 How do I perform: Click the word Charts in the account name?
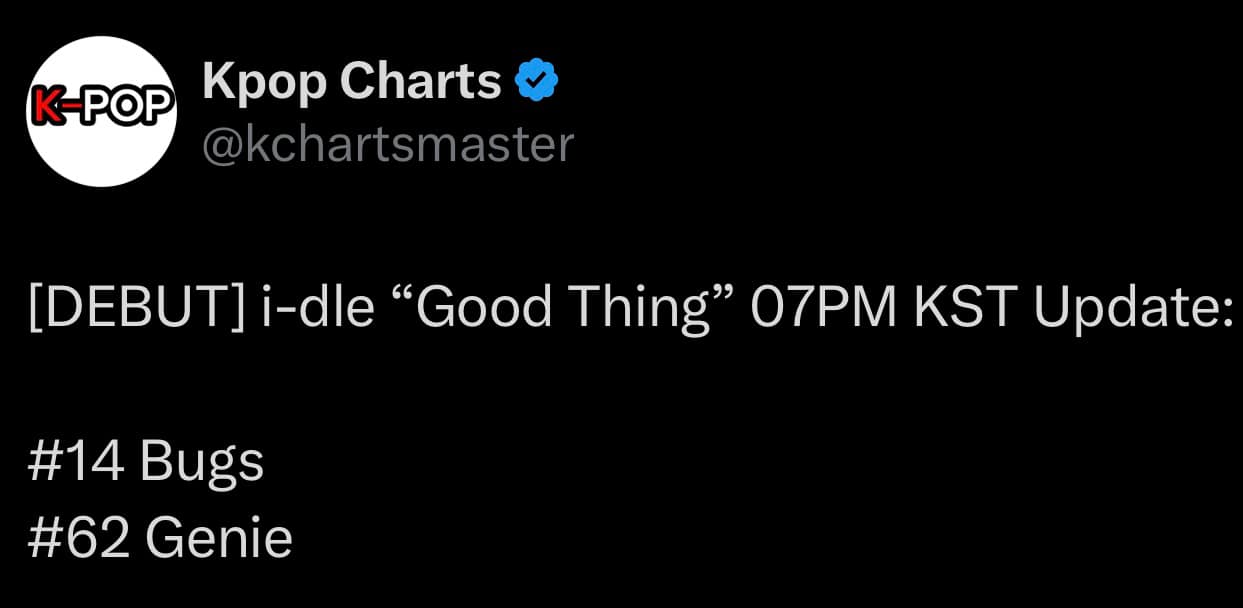point(420,82)
